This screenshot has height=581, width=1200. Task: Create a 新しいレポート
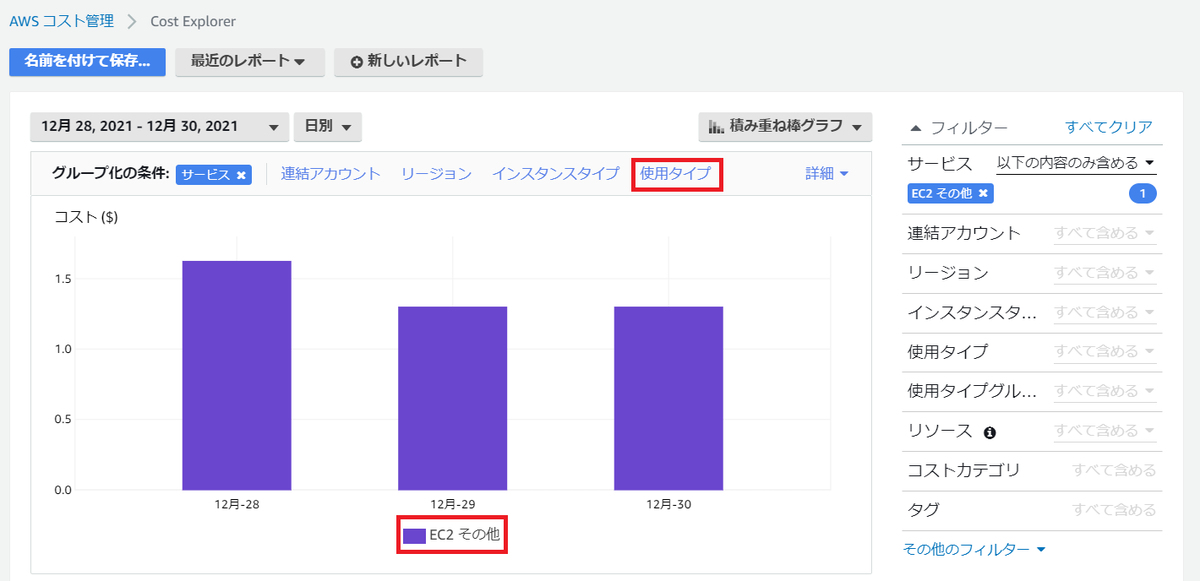pos(408,61)
